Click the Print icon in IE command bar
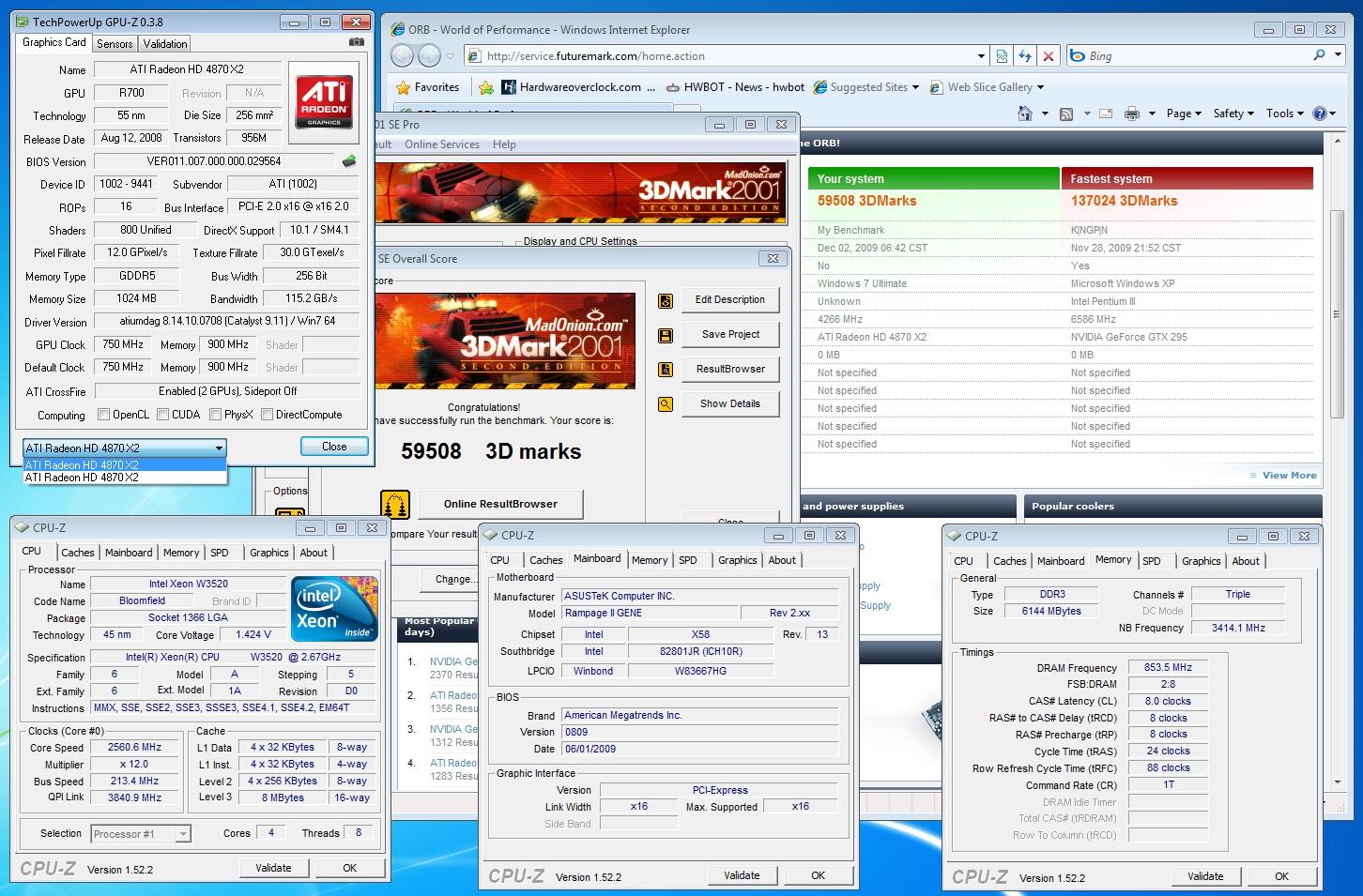 coord(1132,114)
